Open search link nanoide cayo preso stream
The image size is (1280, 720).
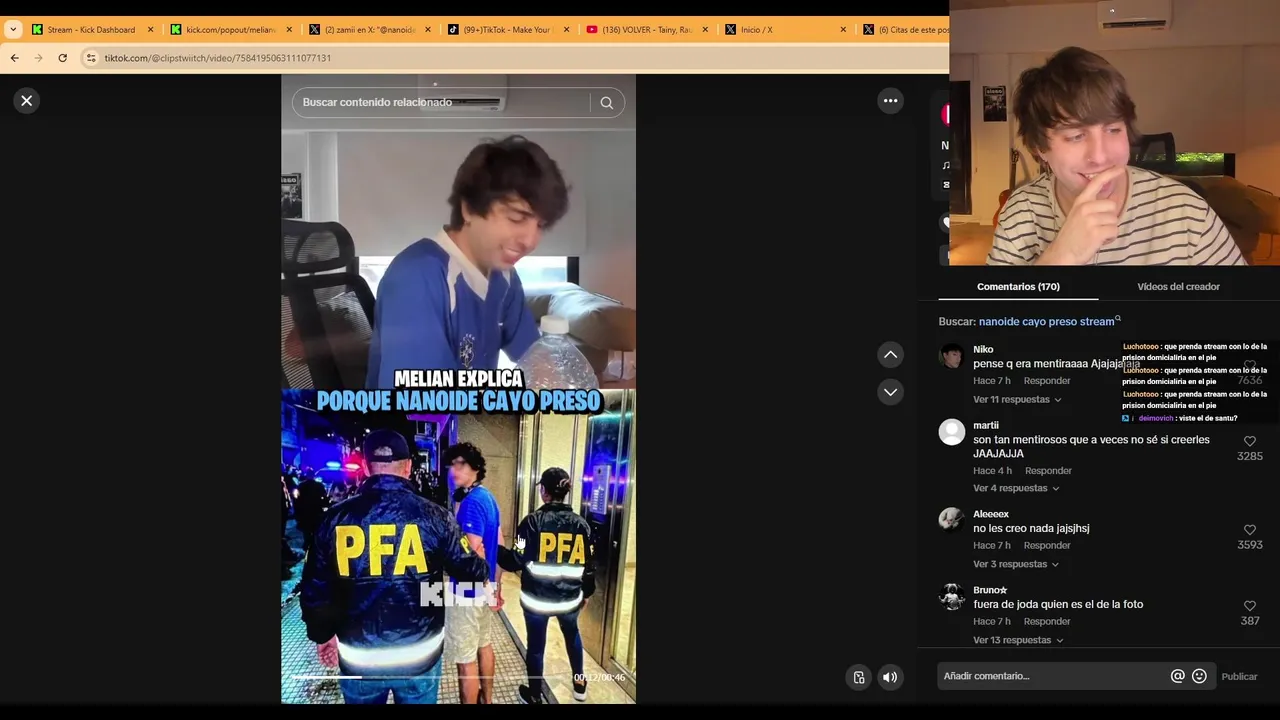point(1046,322)
